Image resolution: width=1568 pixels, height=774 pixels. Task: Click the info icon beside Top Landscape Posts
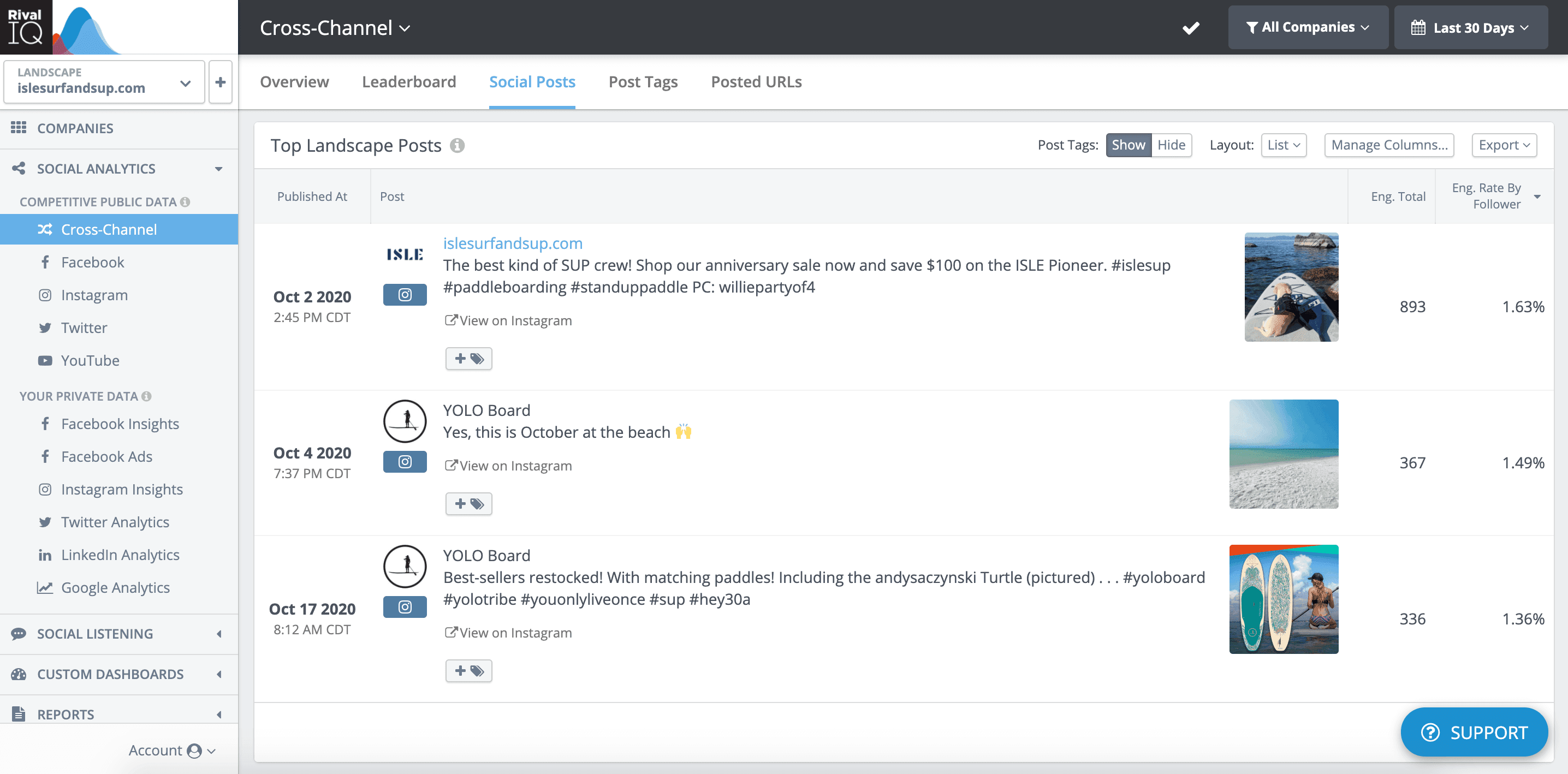point(457,145)
